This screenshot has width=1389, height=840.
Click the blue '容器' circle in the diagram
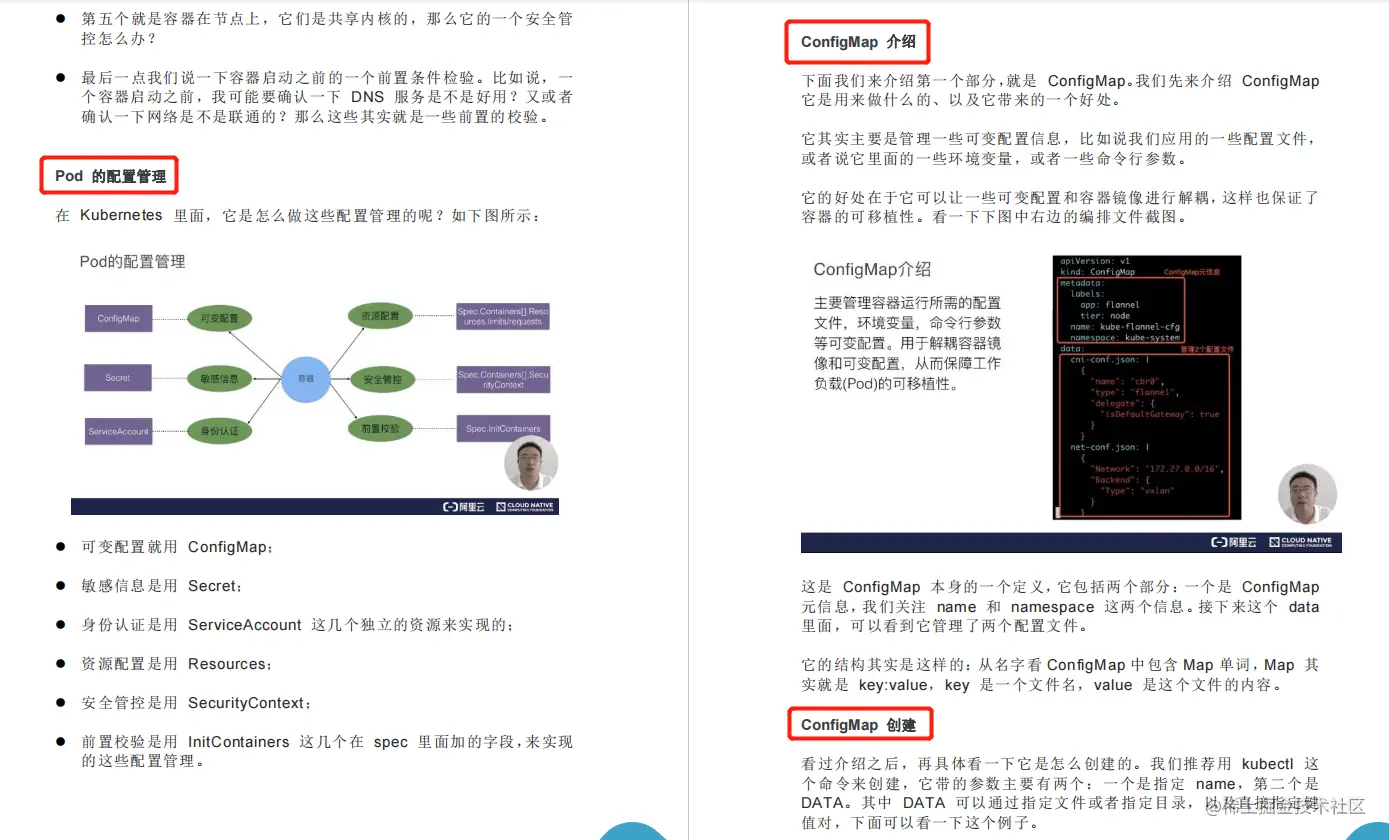pyautogui.click(x=306, y=379)
